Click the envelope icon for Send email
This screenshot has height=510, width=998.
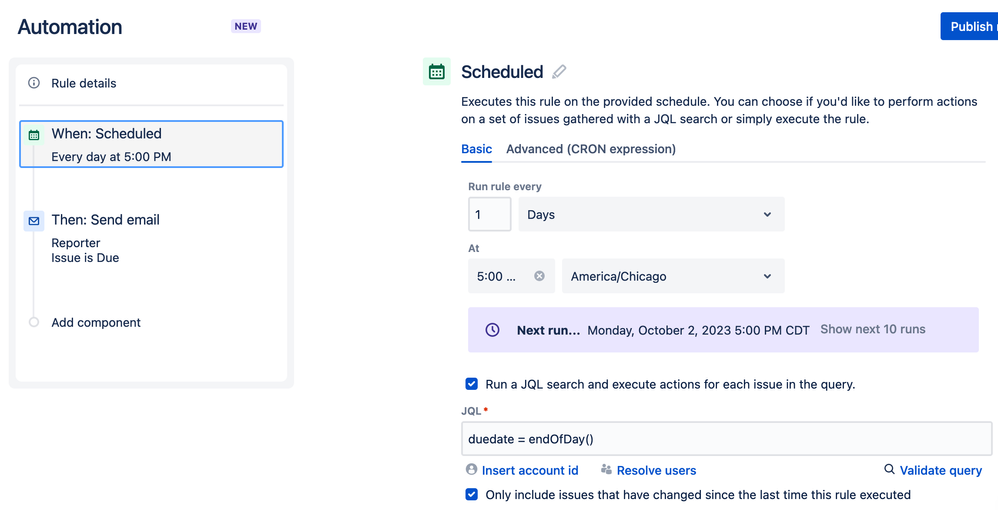[34, 220]
